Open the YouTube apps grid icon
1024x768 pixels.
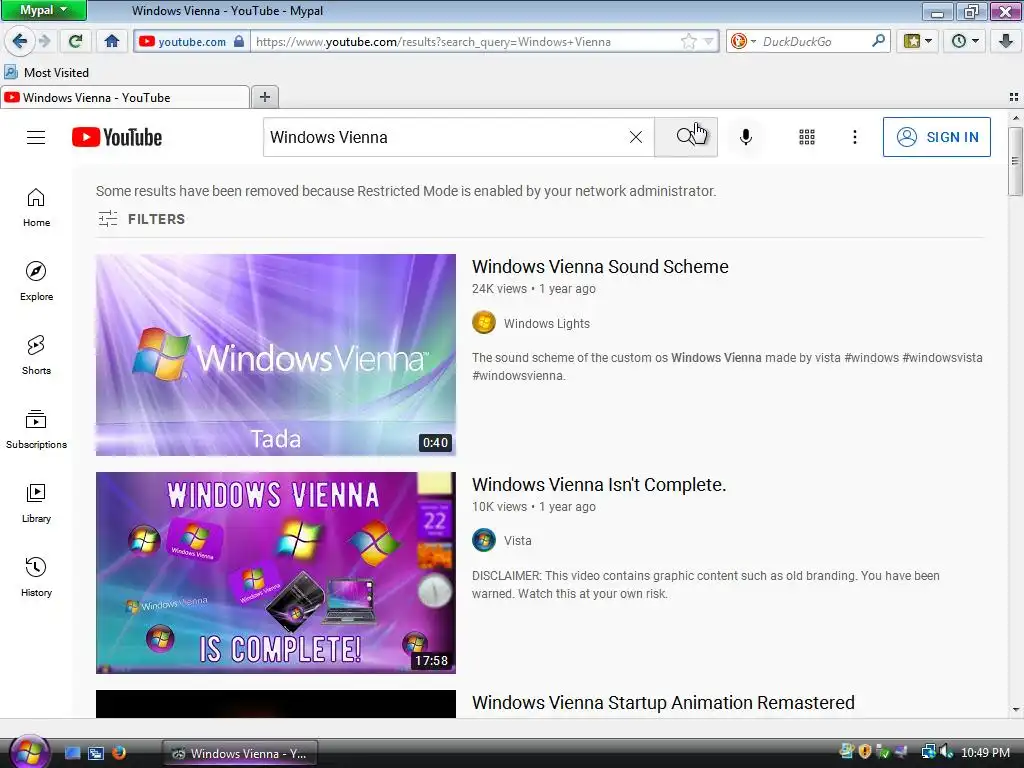pyautogui.click(x=807, y=137)
